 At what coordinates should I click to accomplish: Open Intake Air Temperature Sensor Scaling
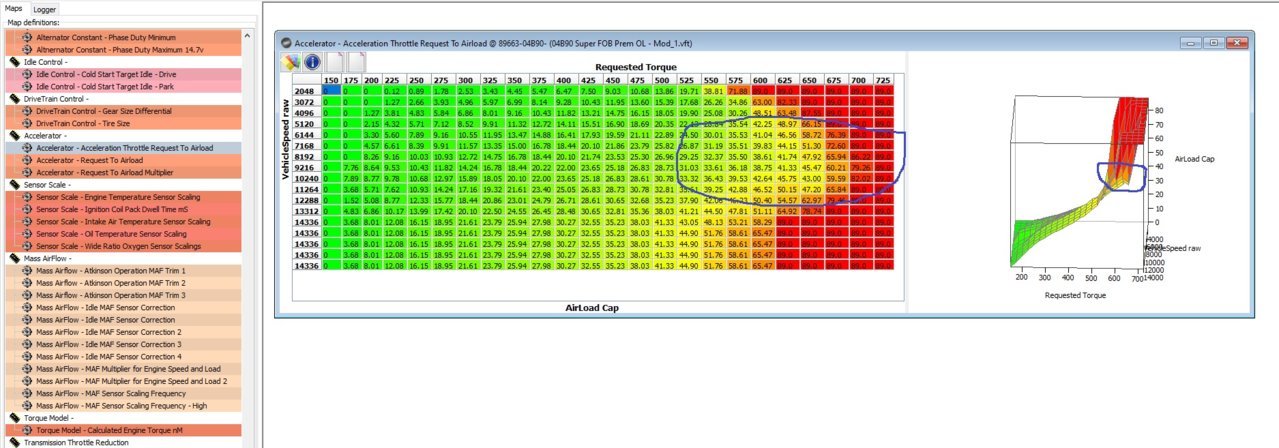point(122,221)
